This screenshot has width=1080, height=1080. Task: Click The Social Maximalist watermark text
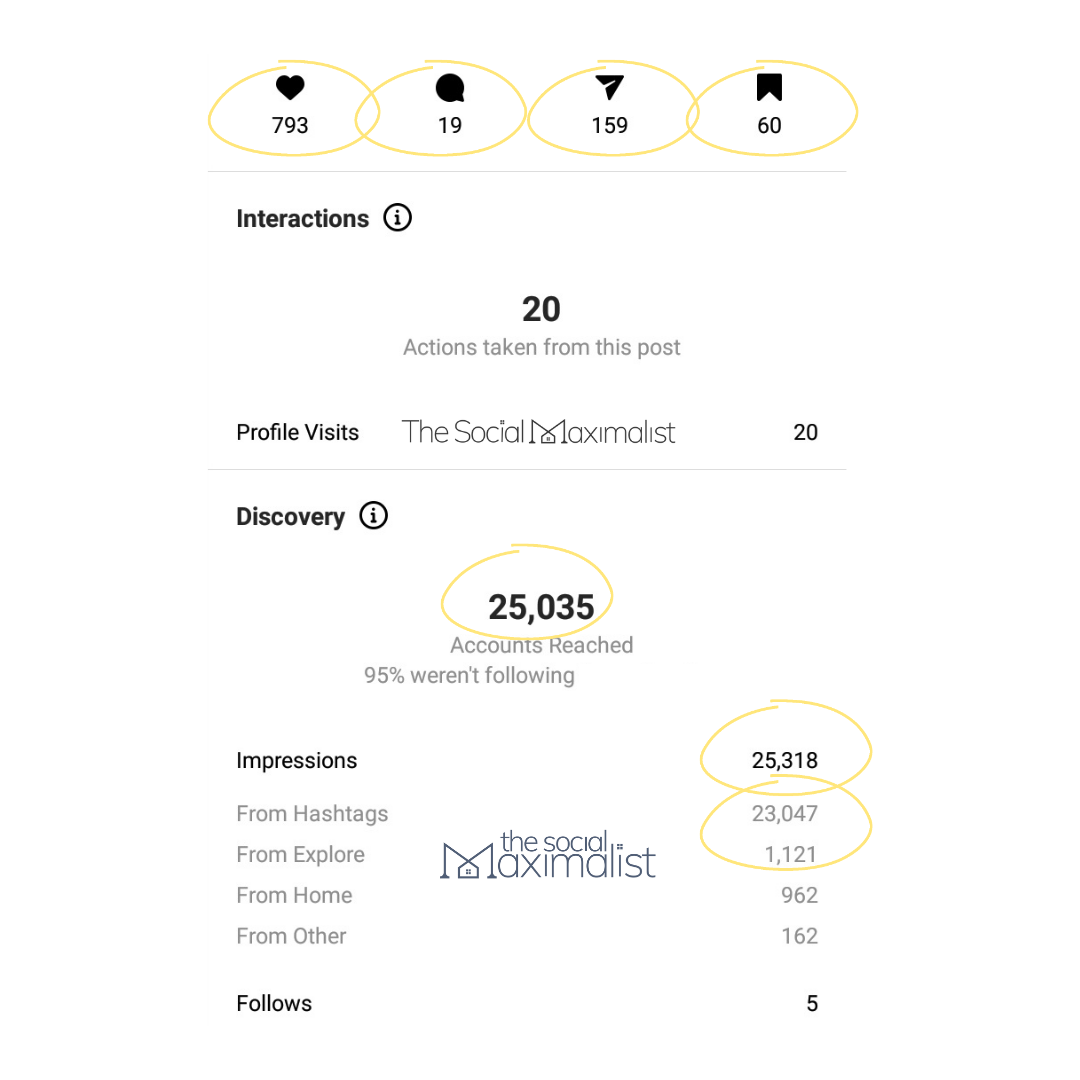click(x=538, y=432)
